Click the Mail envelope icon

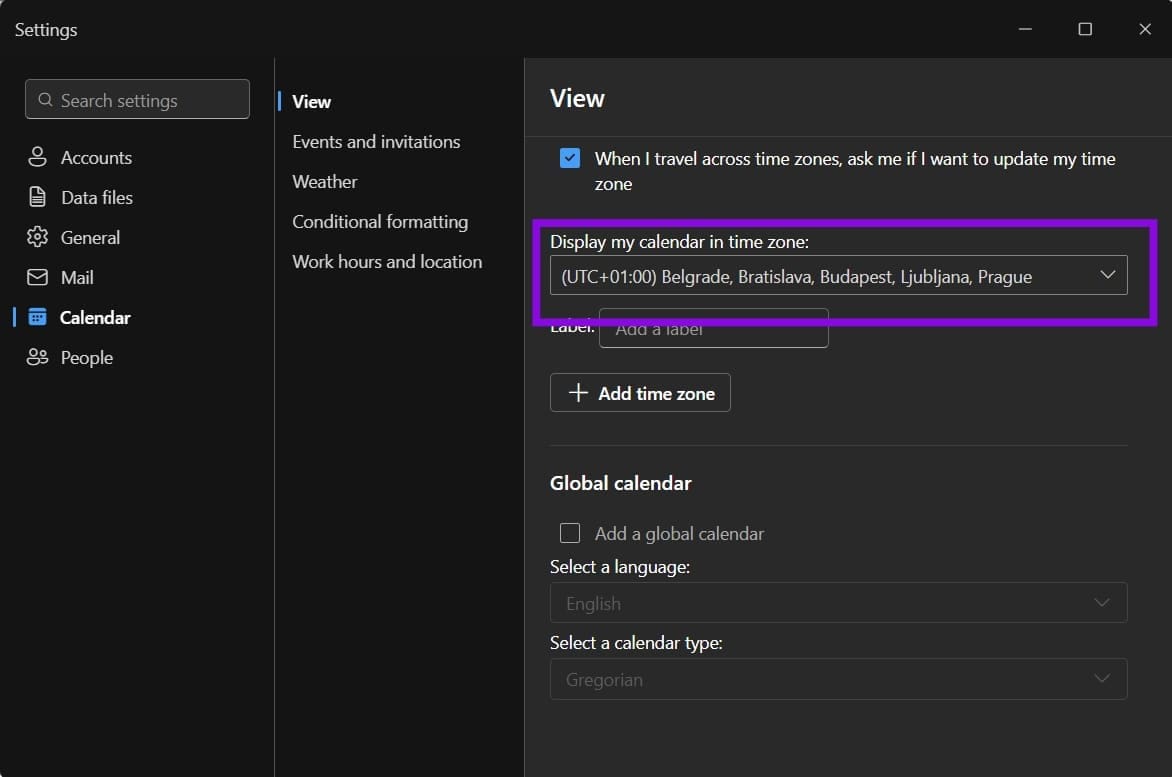tap(37, 277)
